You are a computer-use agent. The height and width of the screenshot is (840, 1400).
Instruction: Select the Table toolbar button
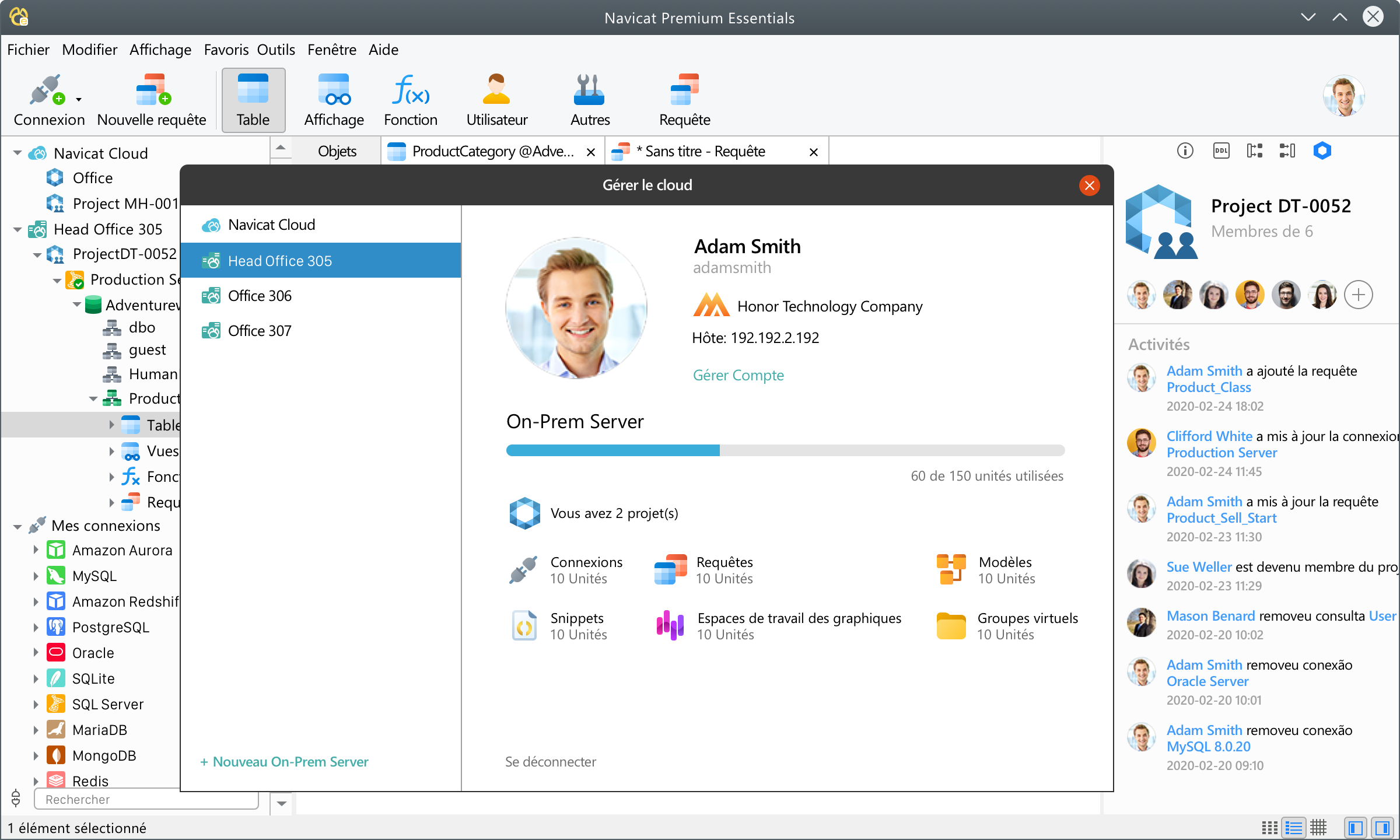pos(253,100)
